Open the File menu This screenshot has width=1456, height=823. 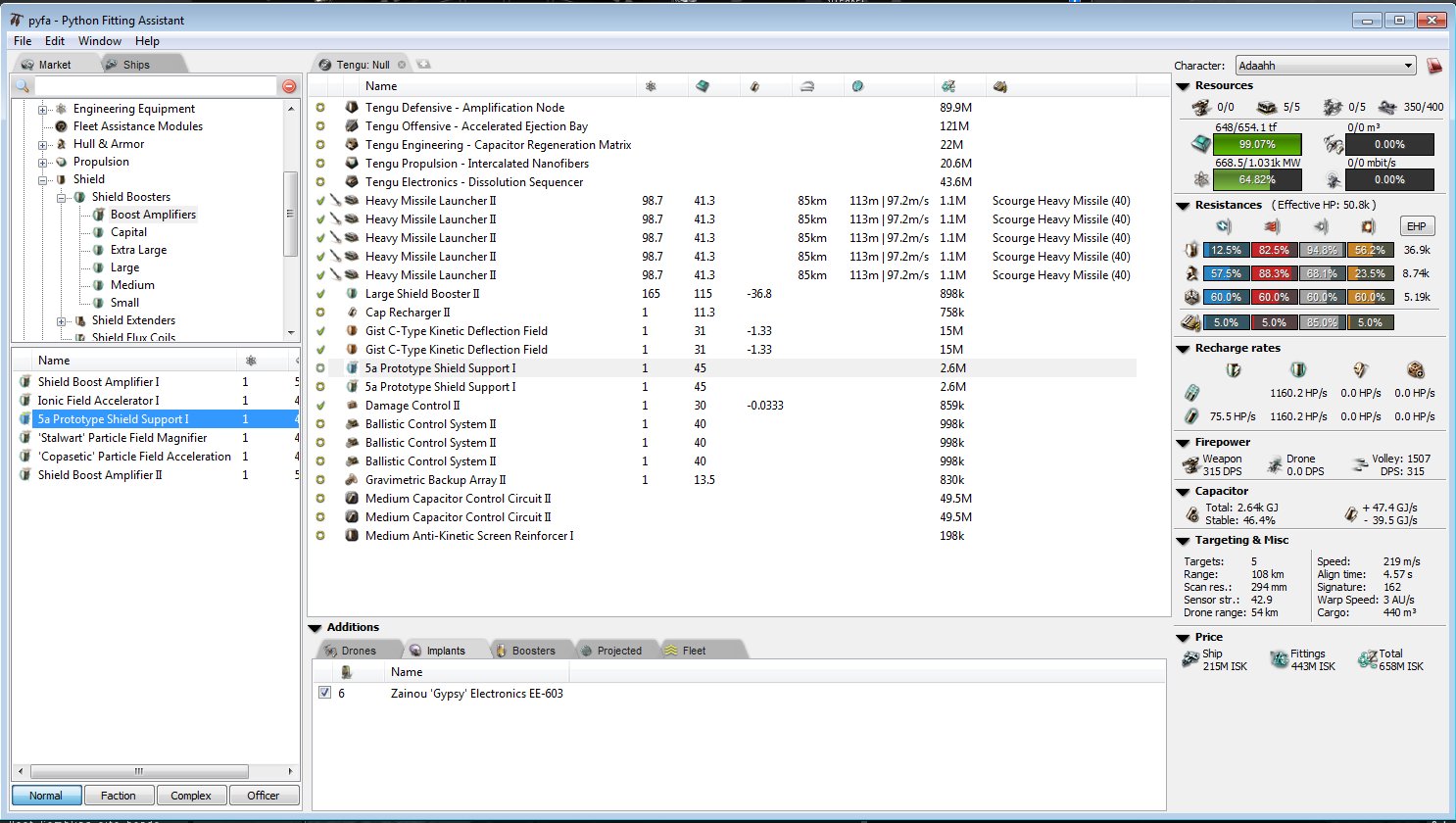pos(23,41)
